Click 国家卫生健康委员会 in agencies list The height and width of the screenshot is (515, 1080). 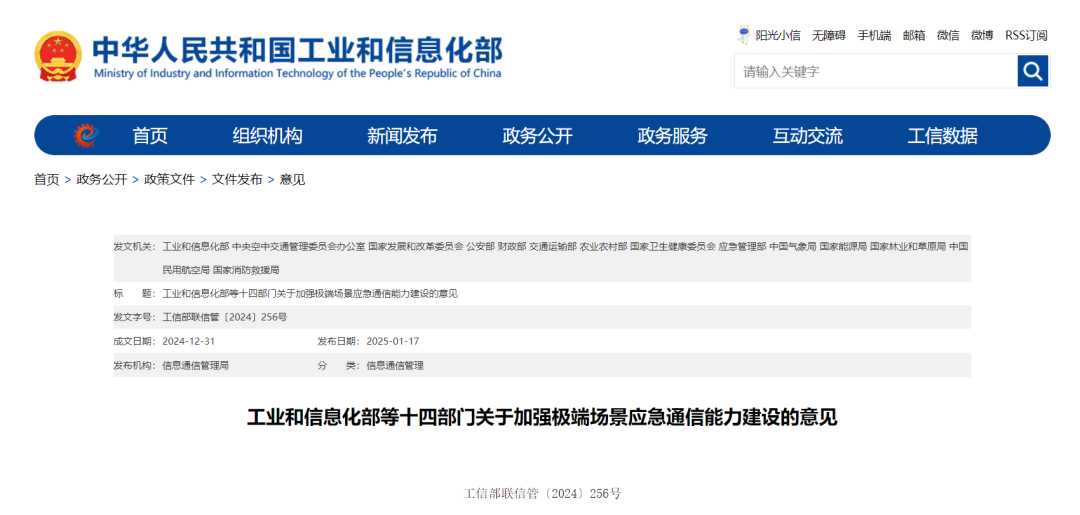coord(673,246)
